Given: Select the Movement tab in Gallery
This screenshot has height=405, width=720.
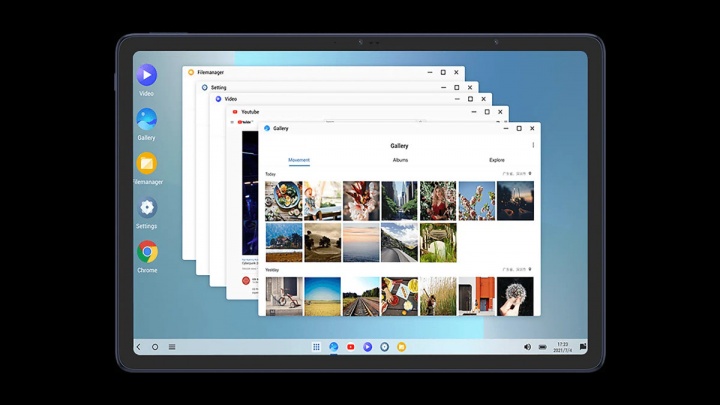Looking at the screenshot, I should [x=299, y=160].
